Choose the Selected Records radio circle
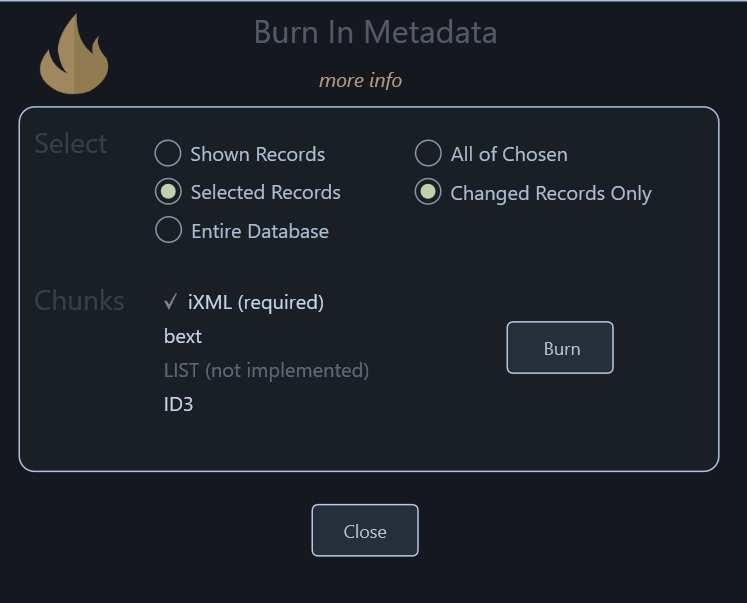This screenshot has width=747, height=603. (x=168, y=191)
